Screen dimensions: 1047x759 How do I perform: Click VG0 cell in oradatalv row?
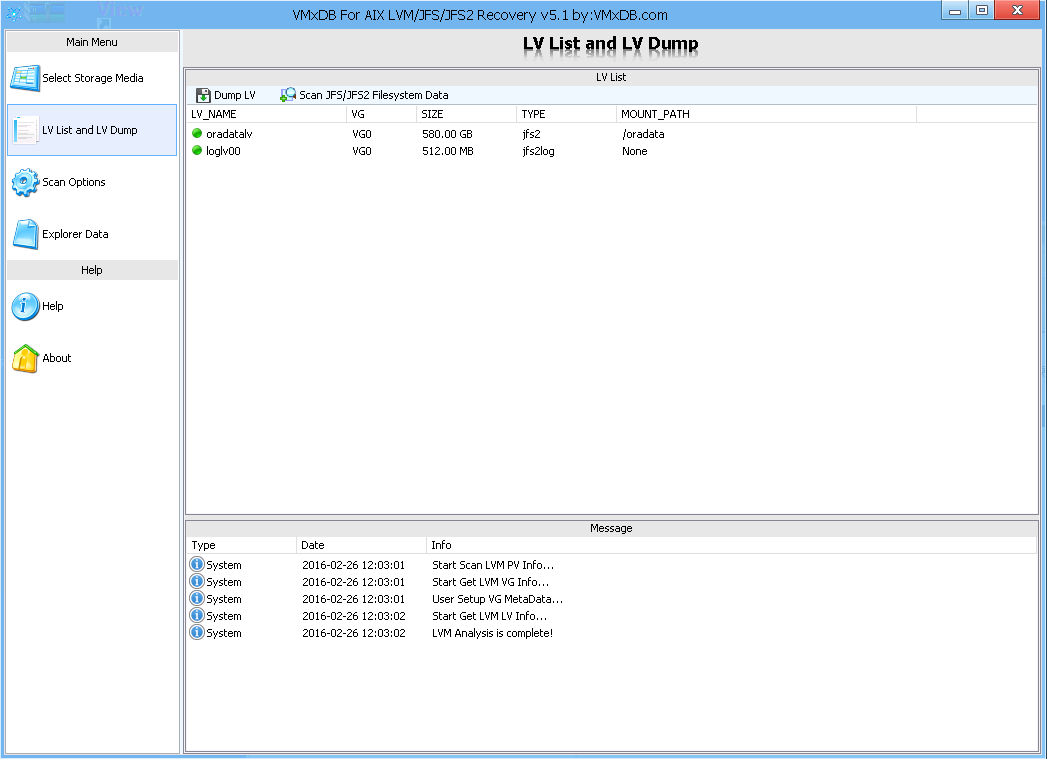[x=361, y=134]
